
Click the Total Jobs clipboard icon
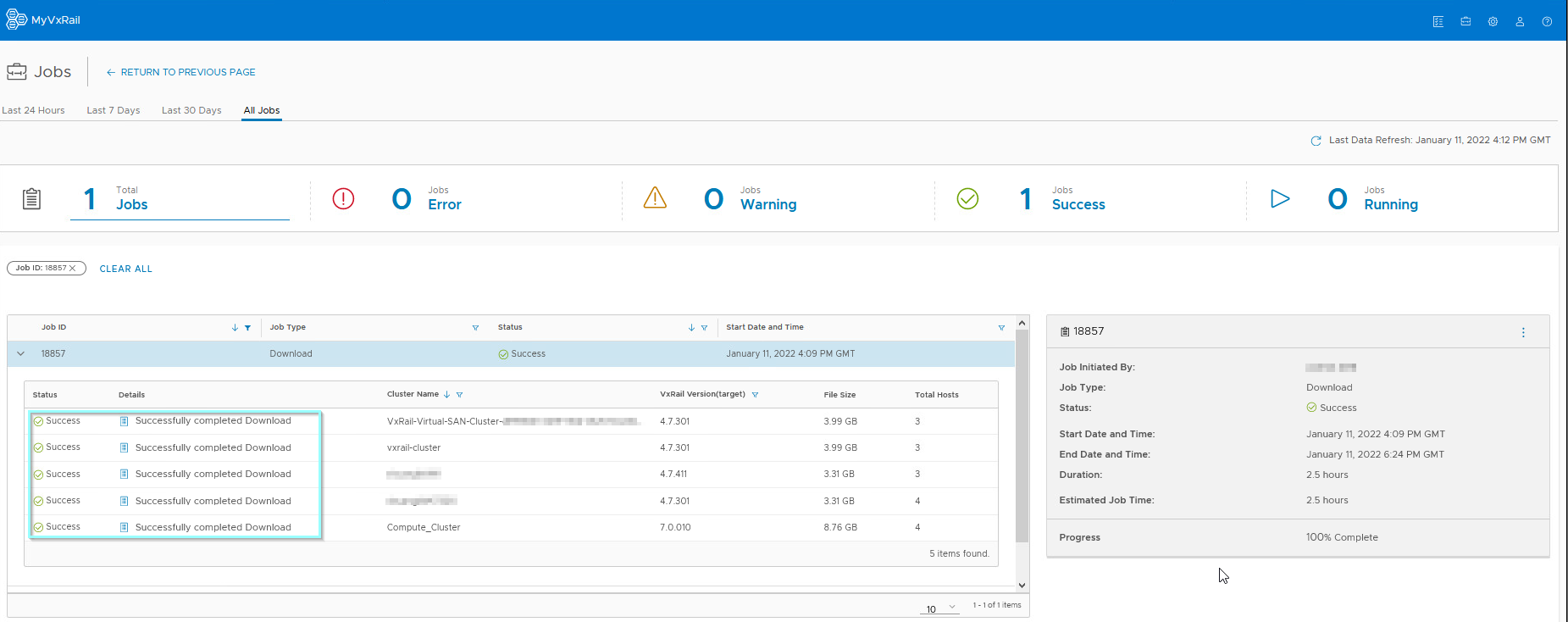tap(31, 198)
